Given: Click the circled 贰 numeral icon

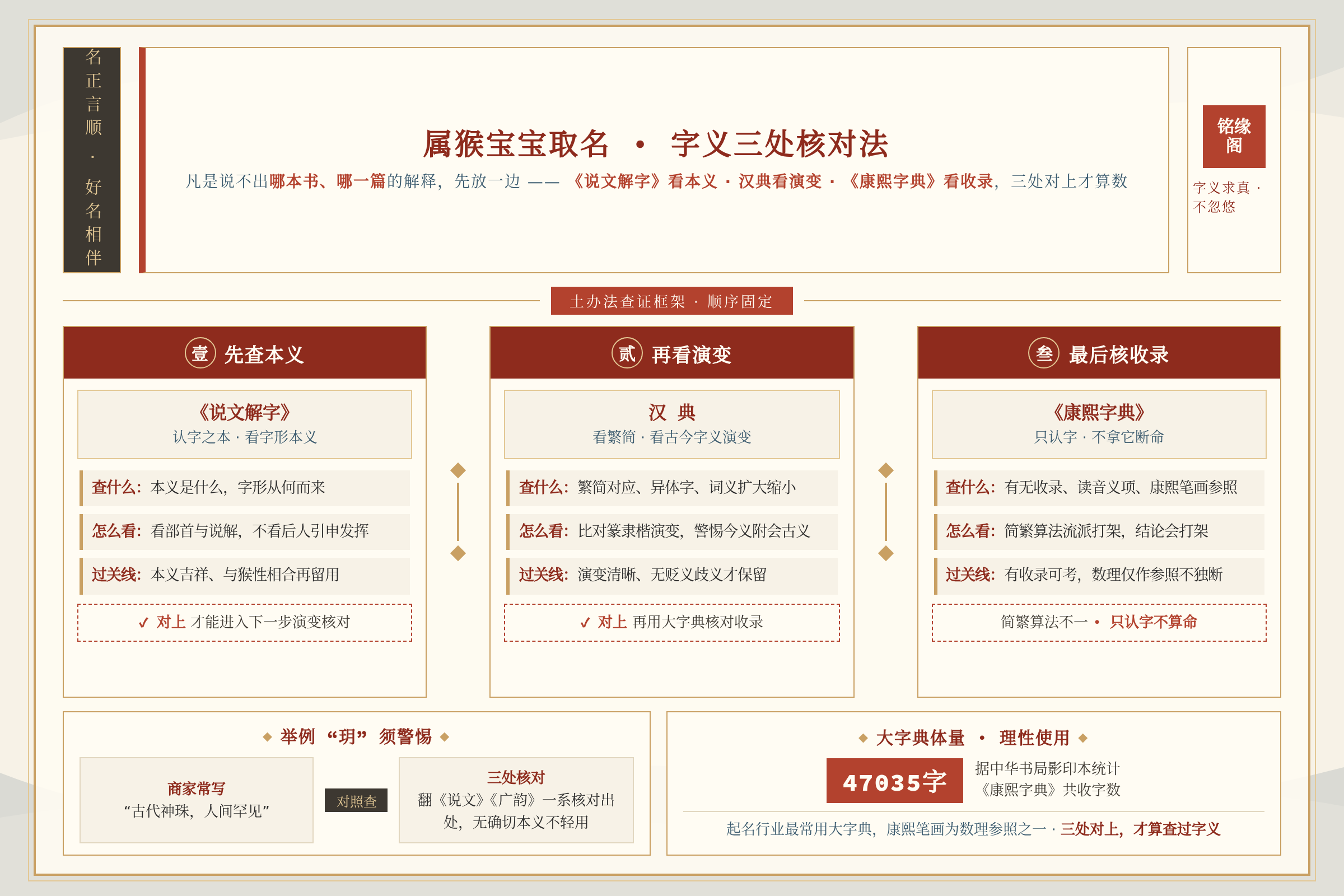Looking at the screenshot, I should pos(627,353).
